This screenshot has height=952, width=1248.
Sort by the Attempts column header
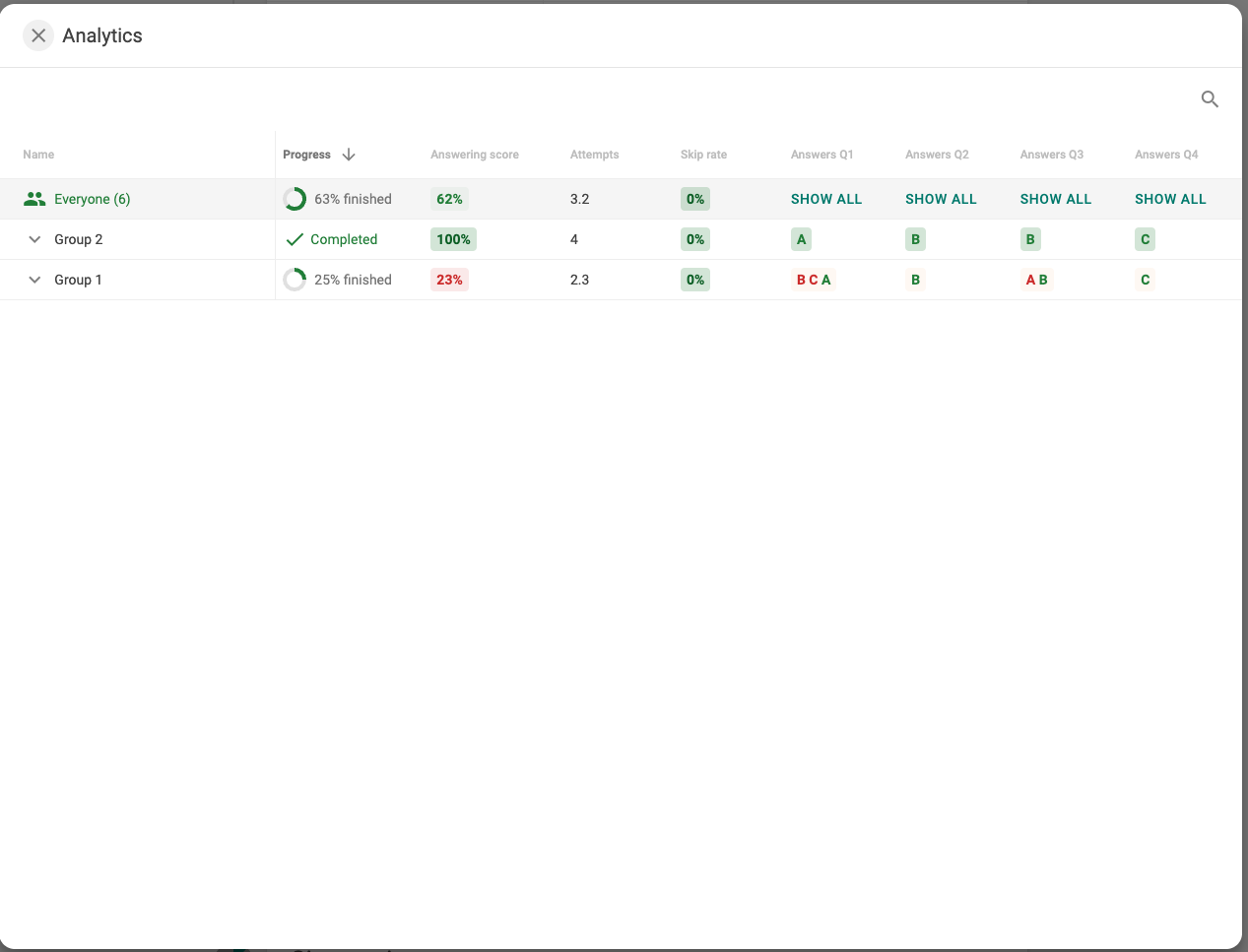point(595,155)
